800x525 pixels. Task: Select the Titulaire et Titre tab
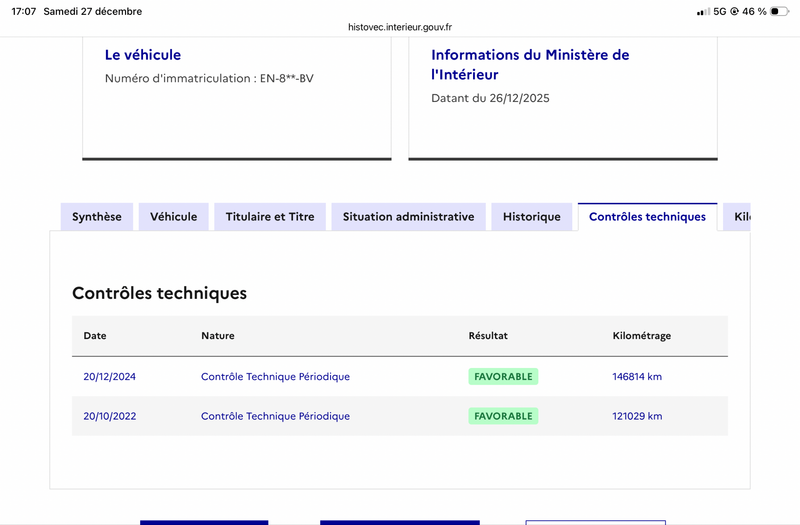(270, 217)
